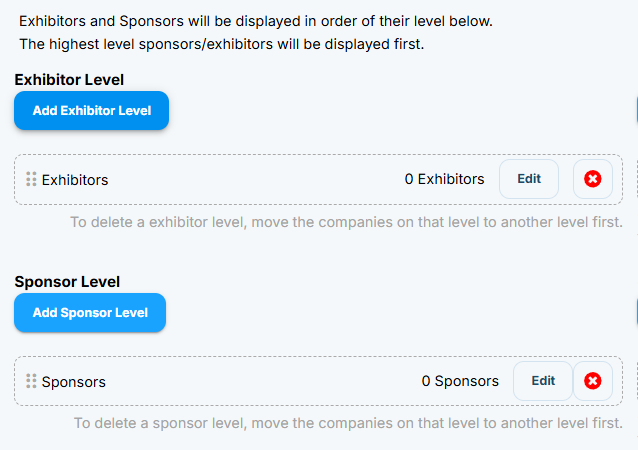
Task: Click the hint about deleting an exhibitor level
Action: point(346,222)
